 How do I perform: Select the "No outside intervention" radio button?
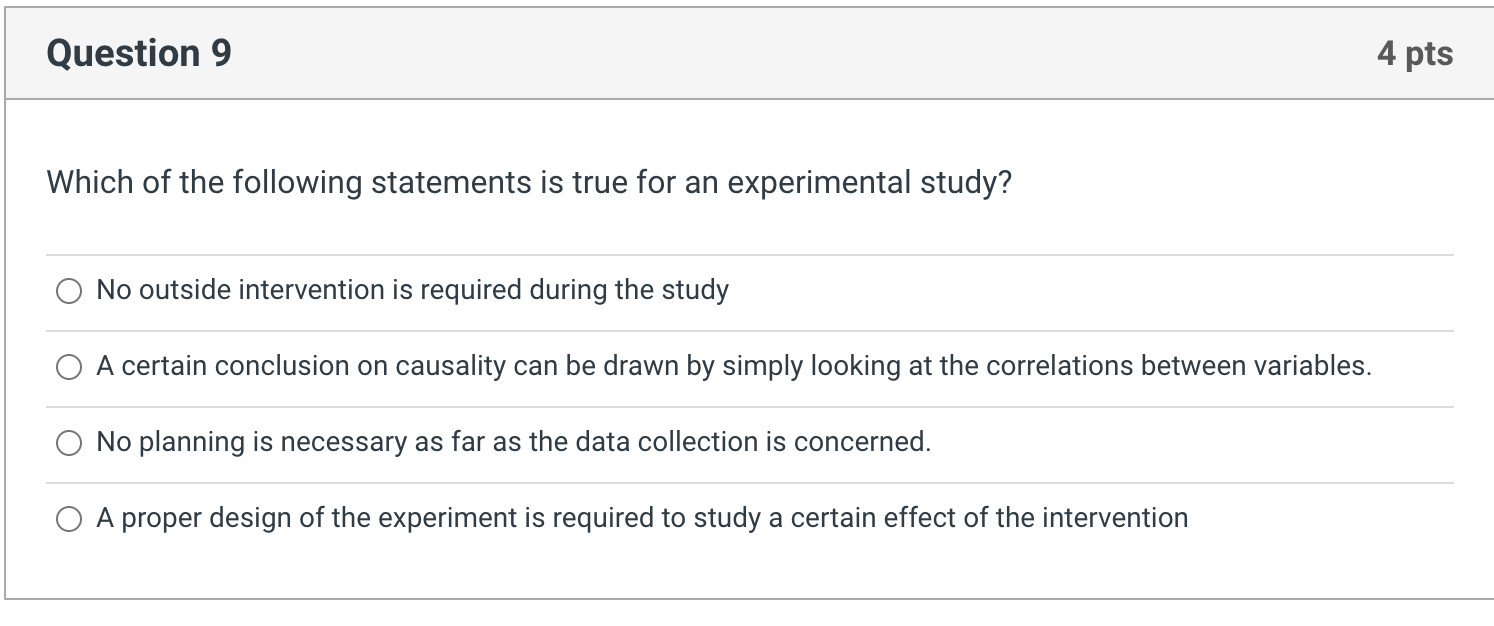(x=69, y=291)
